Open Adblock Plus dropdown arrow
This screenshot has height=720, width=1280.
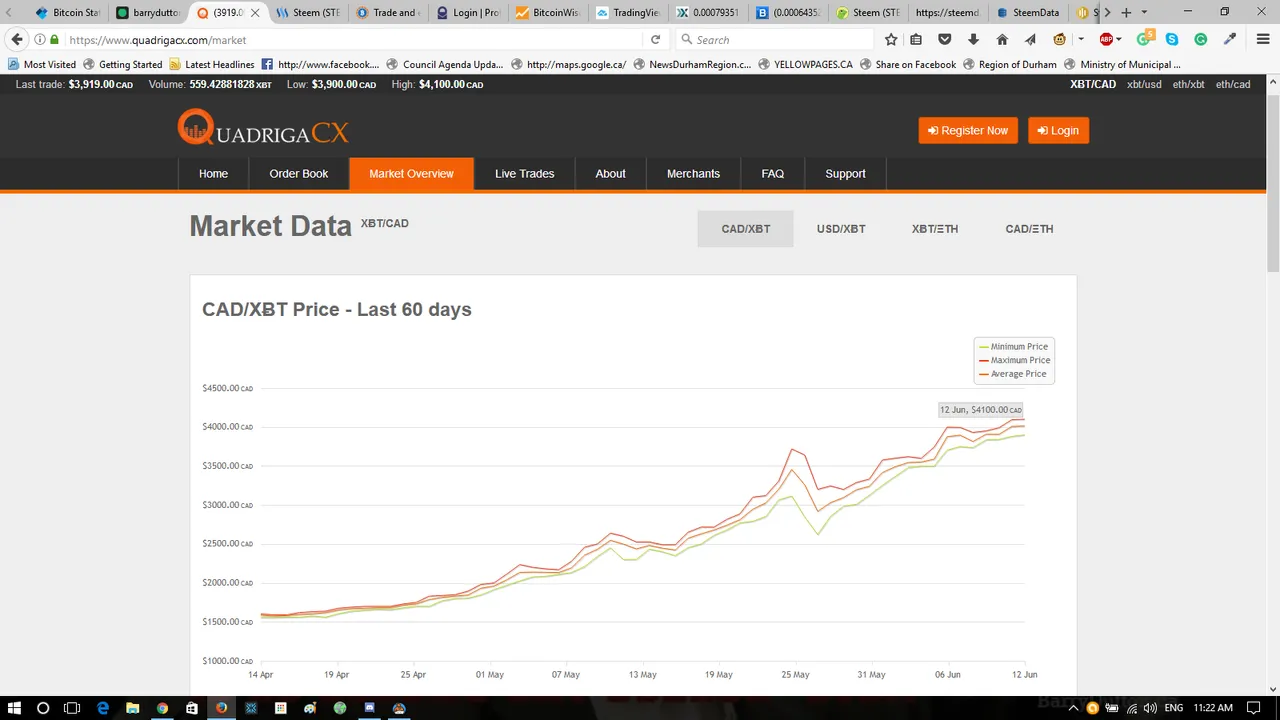(1121, 40)
